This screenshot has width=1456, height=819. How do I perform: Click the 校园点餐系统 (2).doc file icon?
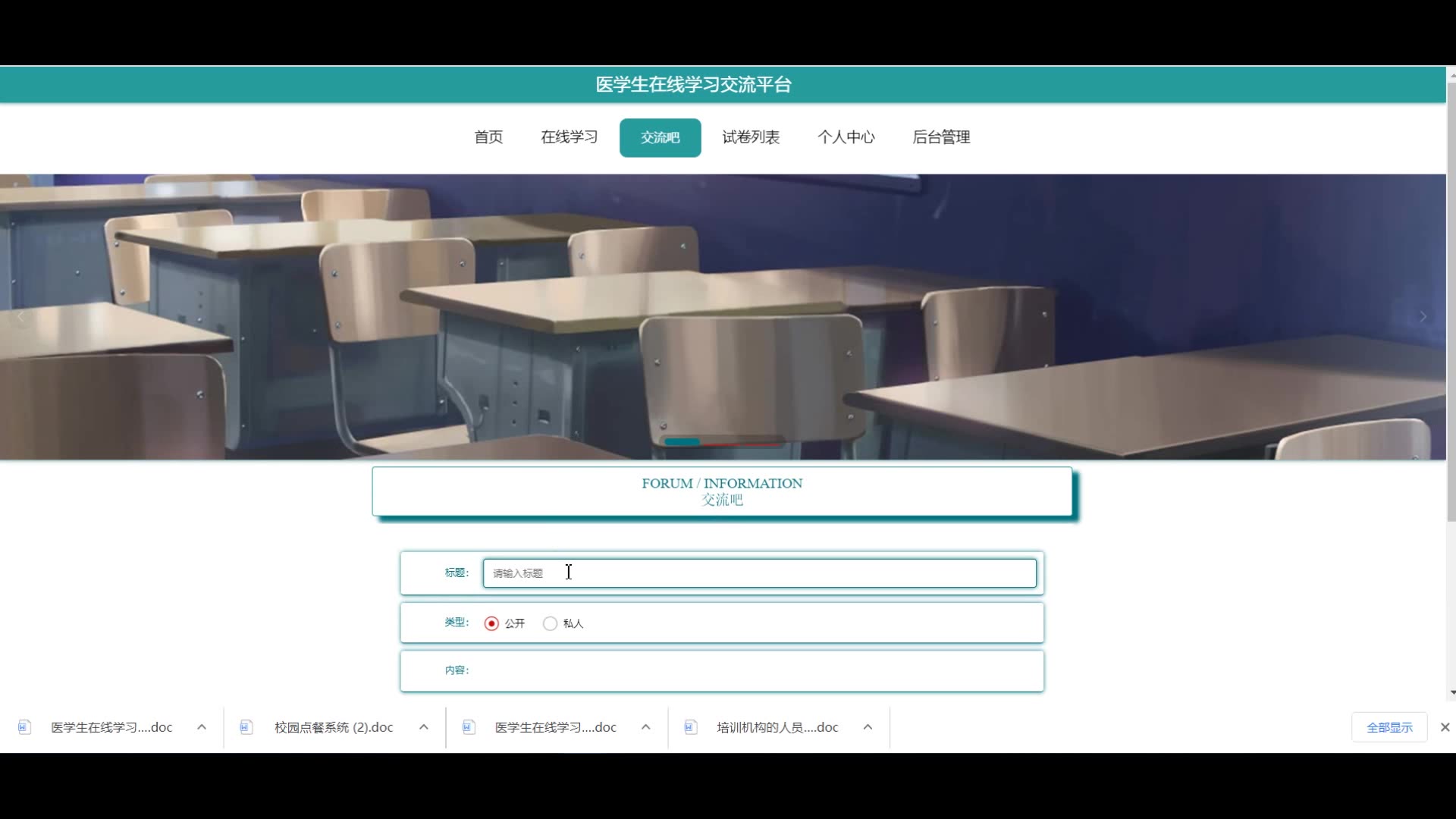[246, 727]
